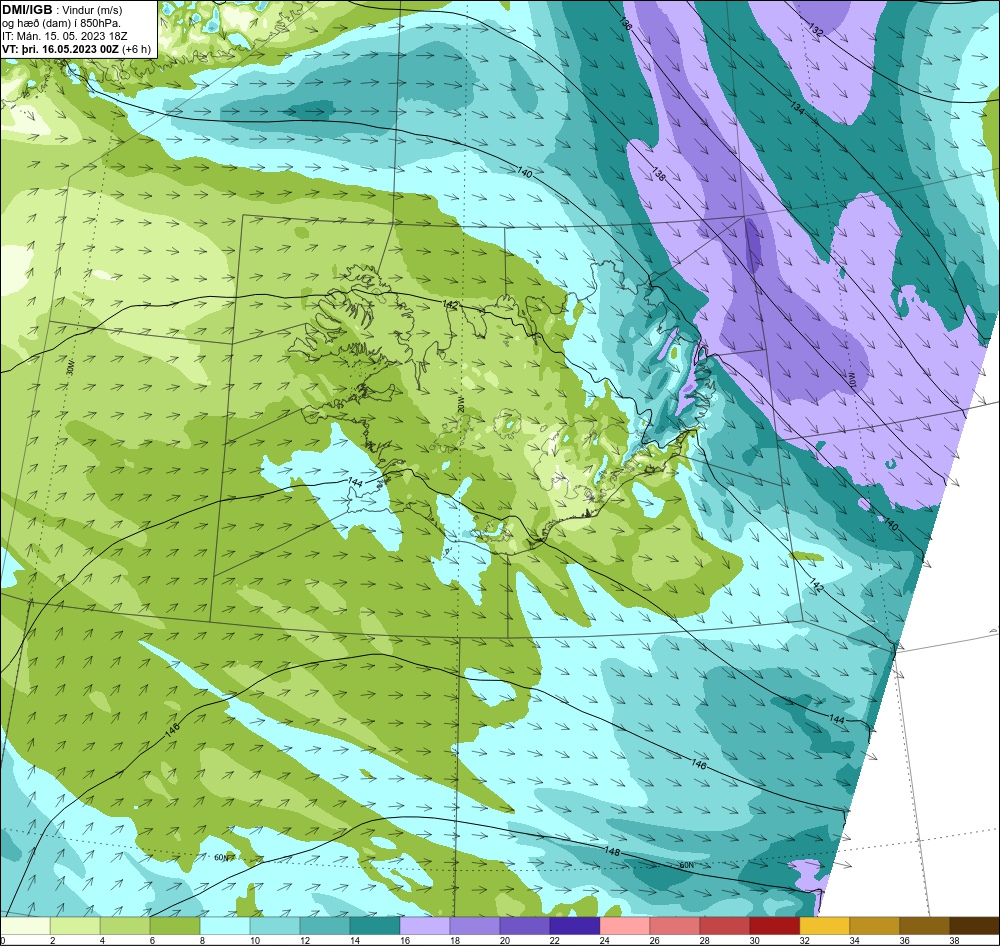The width and height of the screenshot is (1000, 946).
Task: Choose the 12–14 m/s teal legend swatch
Action: coord(325,926)
